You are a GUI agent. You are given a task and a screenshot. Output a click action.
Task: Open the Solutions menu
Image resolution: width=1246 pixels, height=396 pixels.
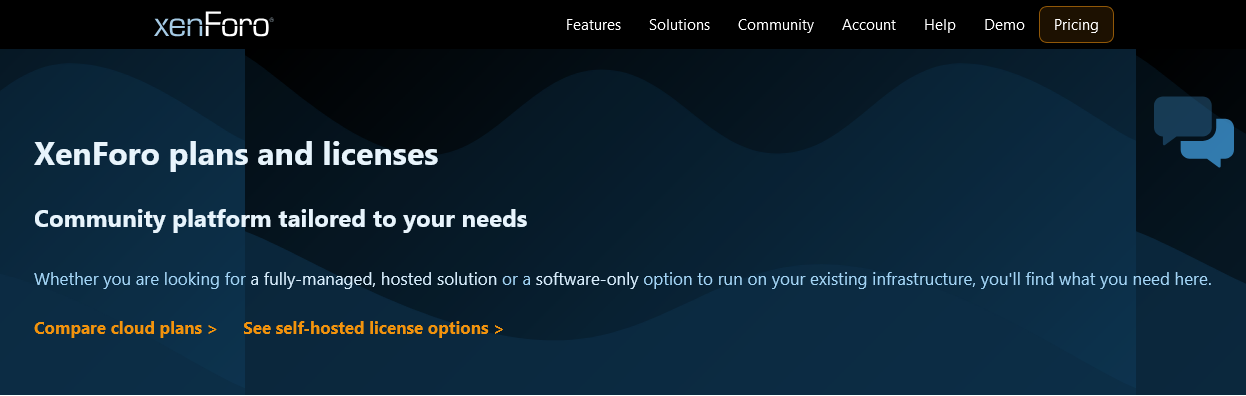tap(679, 25)
